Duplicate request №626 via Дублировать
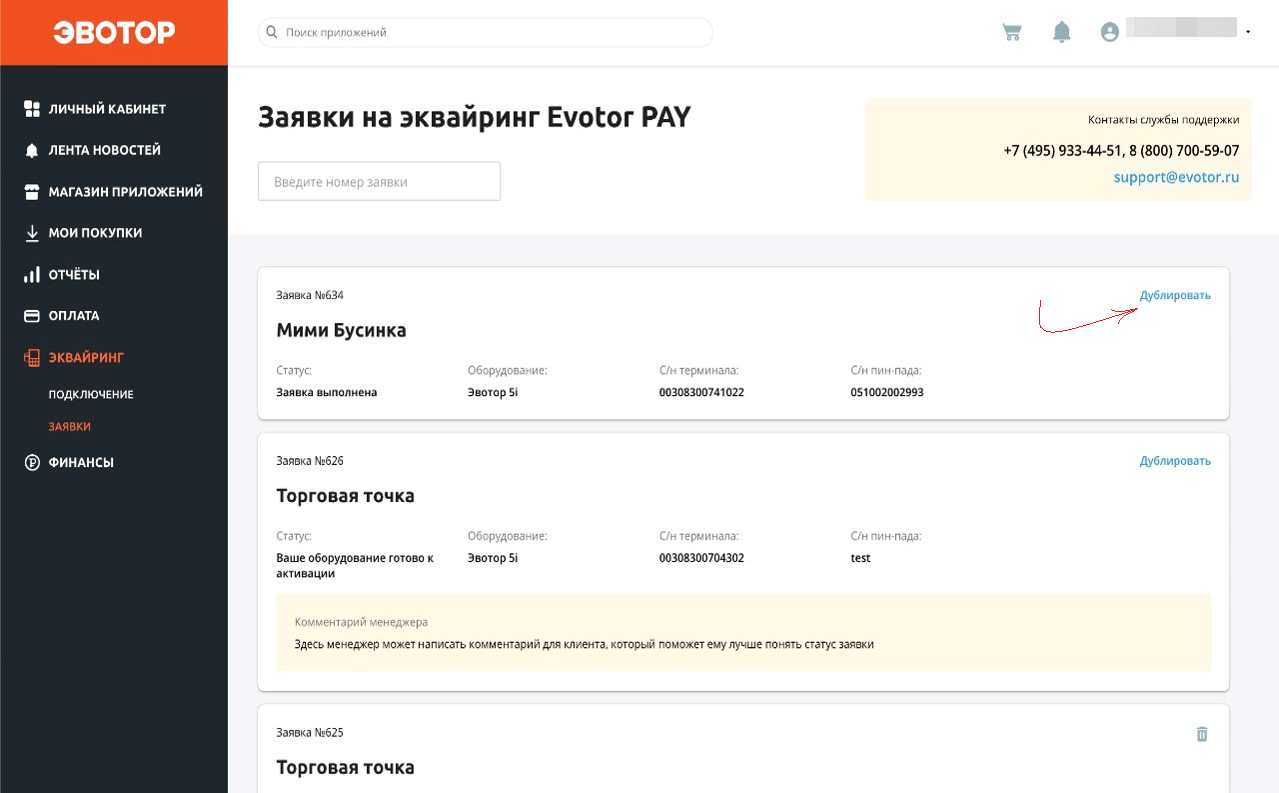 click(x=1175, y=461)
